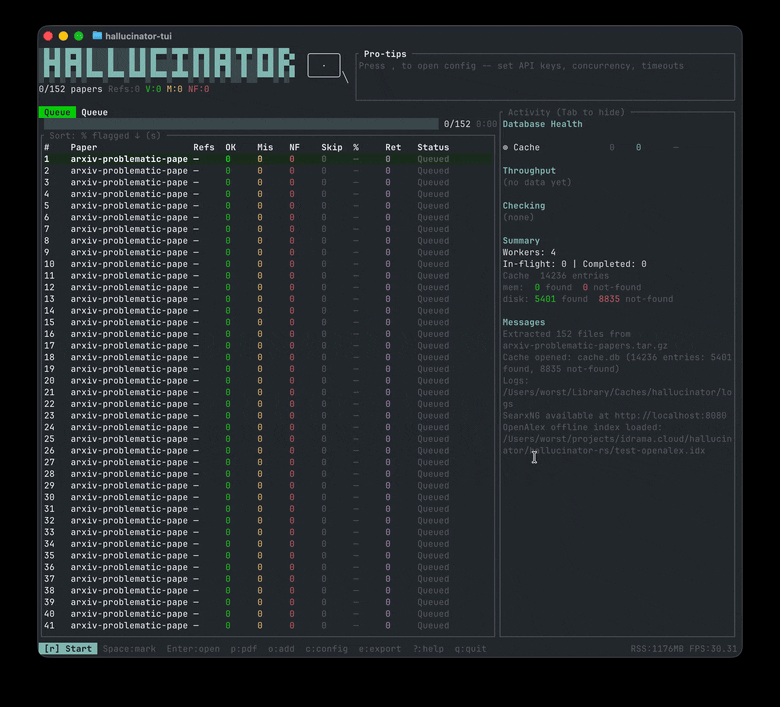Click the orange Mis count in row 21
Screen dimensions: 780x707
click(260, 392)
